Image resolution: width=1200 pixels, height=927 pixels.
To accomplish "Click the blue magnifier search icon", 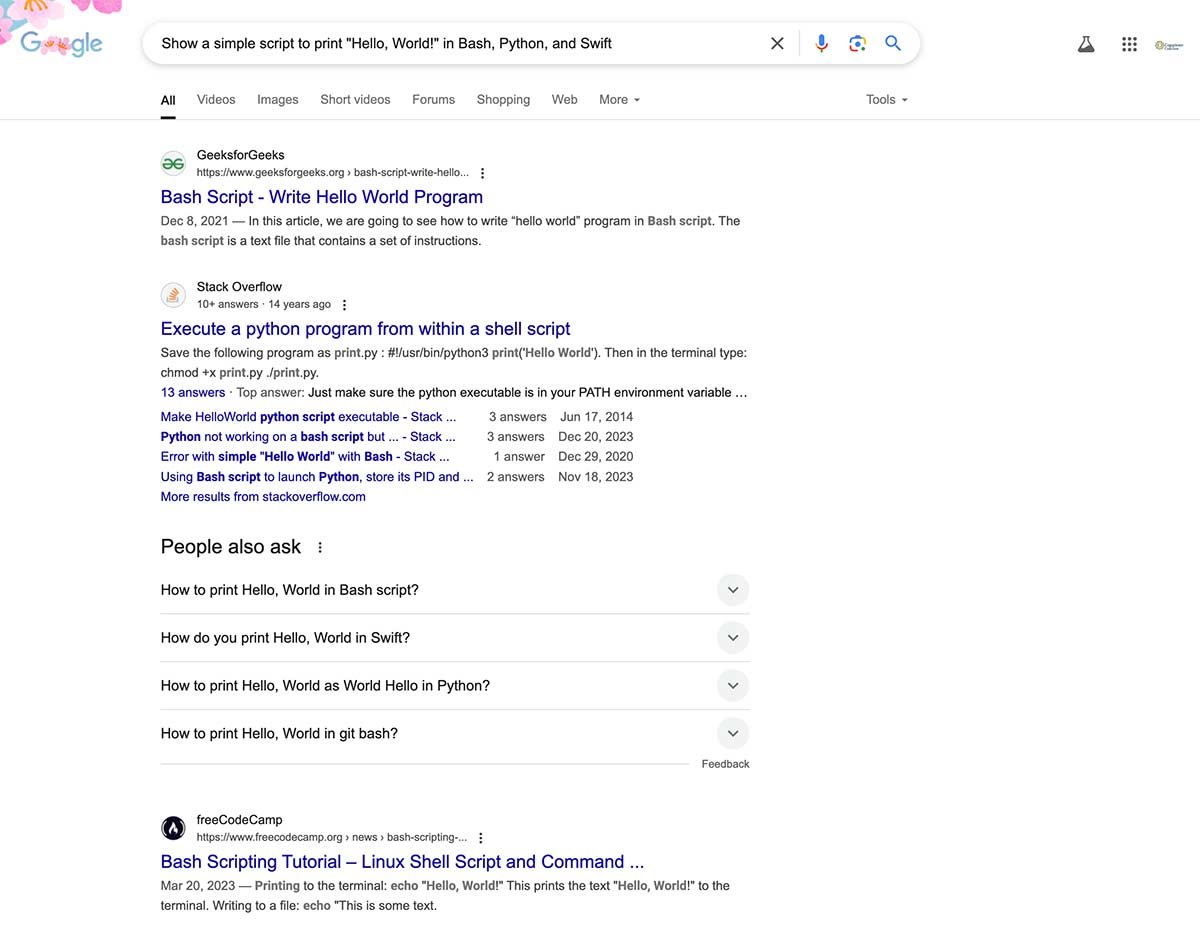I will coord(893,44).
